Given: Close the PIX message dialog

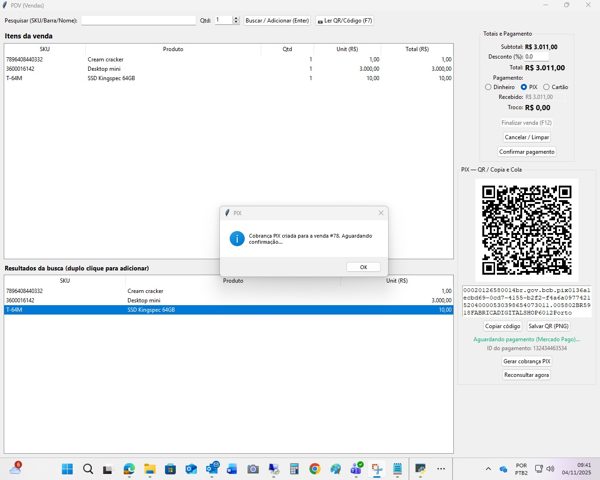Looking at the screenshot, I should [x=381, y=213].
